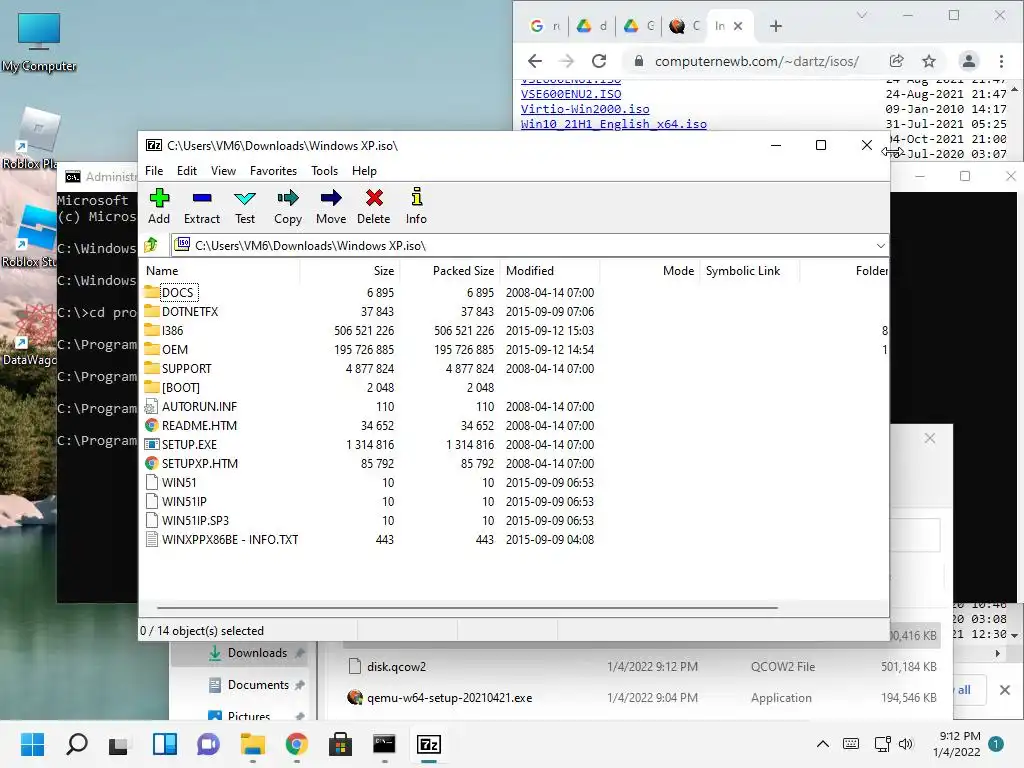Select the README.HTM Chrome file icon
1024x768 pixels.
point(152,425)
